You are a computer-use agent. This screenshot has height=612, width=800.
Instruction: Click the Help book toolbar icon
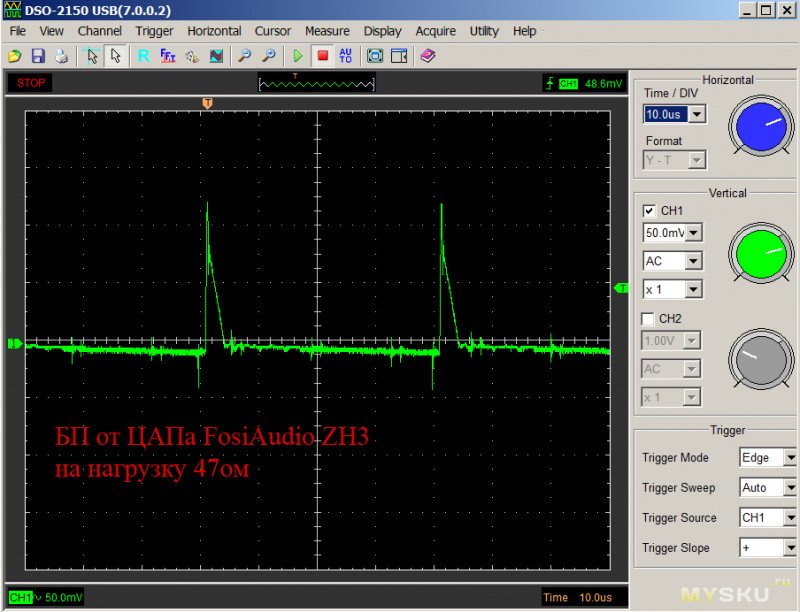[428, 56]
